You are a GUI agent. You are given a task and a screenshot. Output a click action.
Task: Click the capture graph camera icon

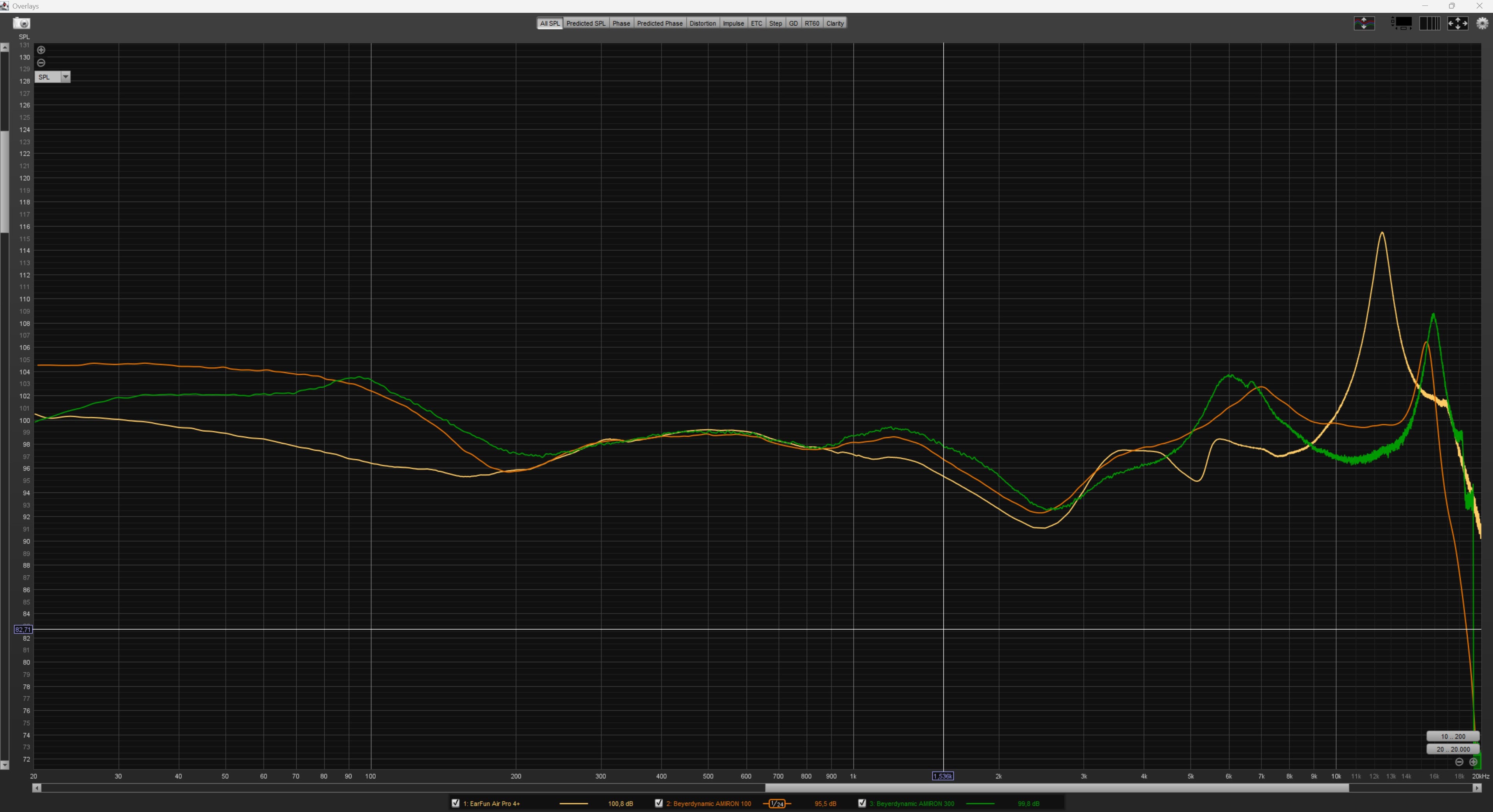tap(21, 23)
